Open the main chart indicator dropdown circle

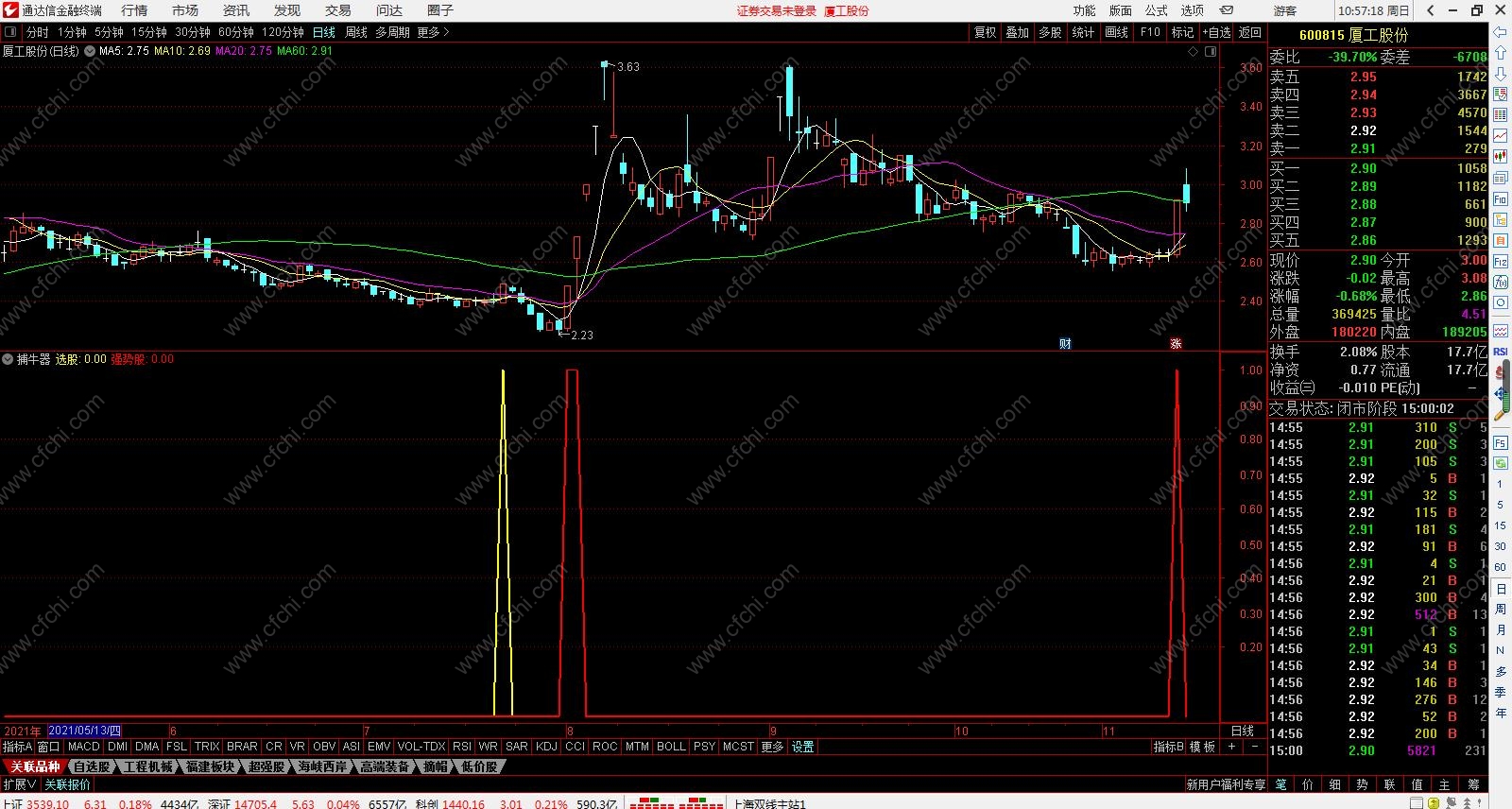point(90,51)
